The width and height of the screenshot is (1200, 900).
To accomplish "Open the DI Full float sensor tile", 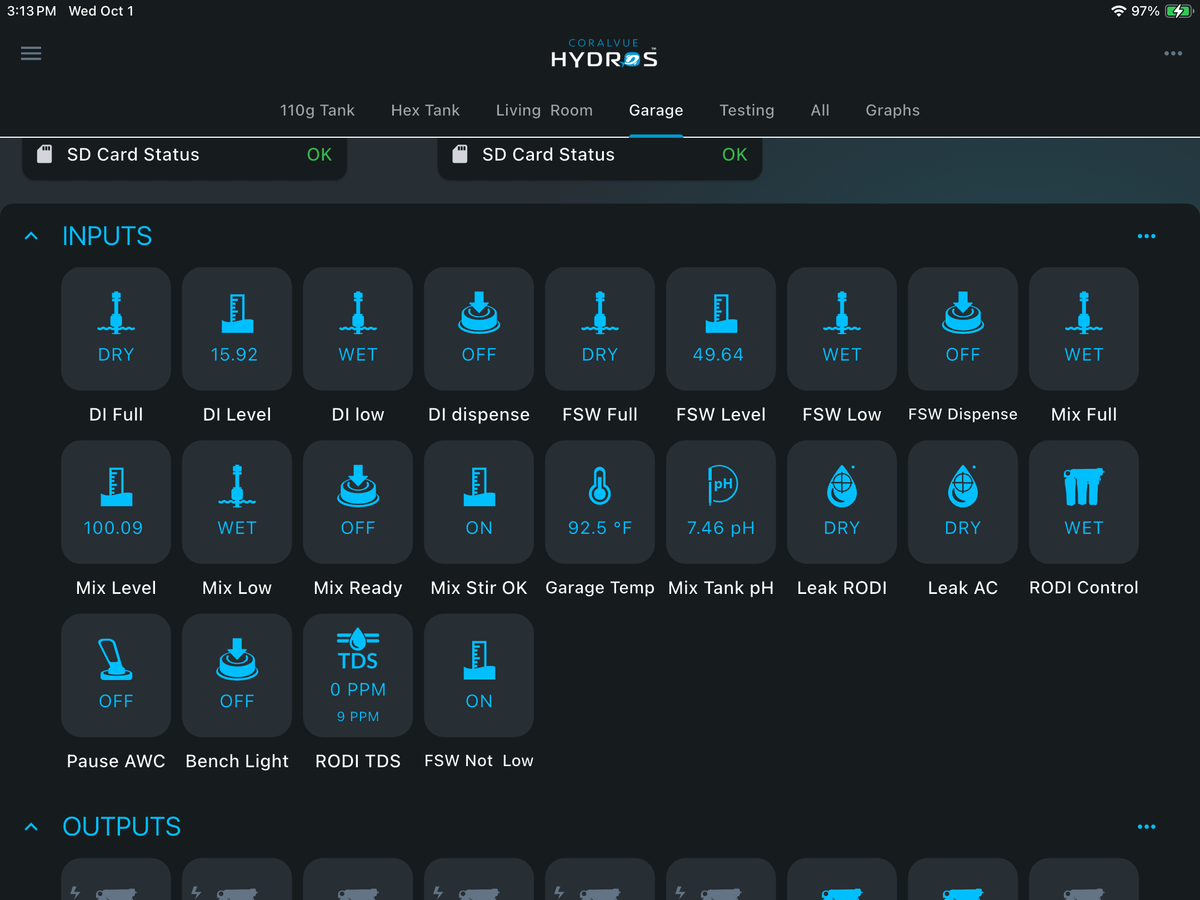I will (116, 328).
